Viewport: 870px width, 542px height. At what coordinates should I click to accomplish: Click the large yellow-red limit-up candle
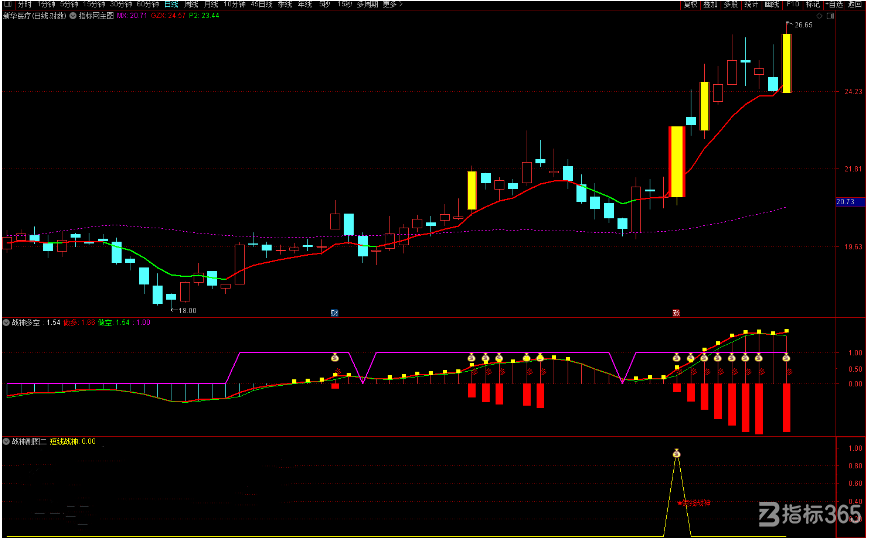click(676, 161)
